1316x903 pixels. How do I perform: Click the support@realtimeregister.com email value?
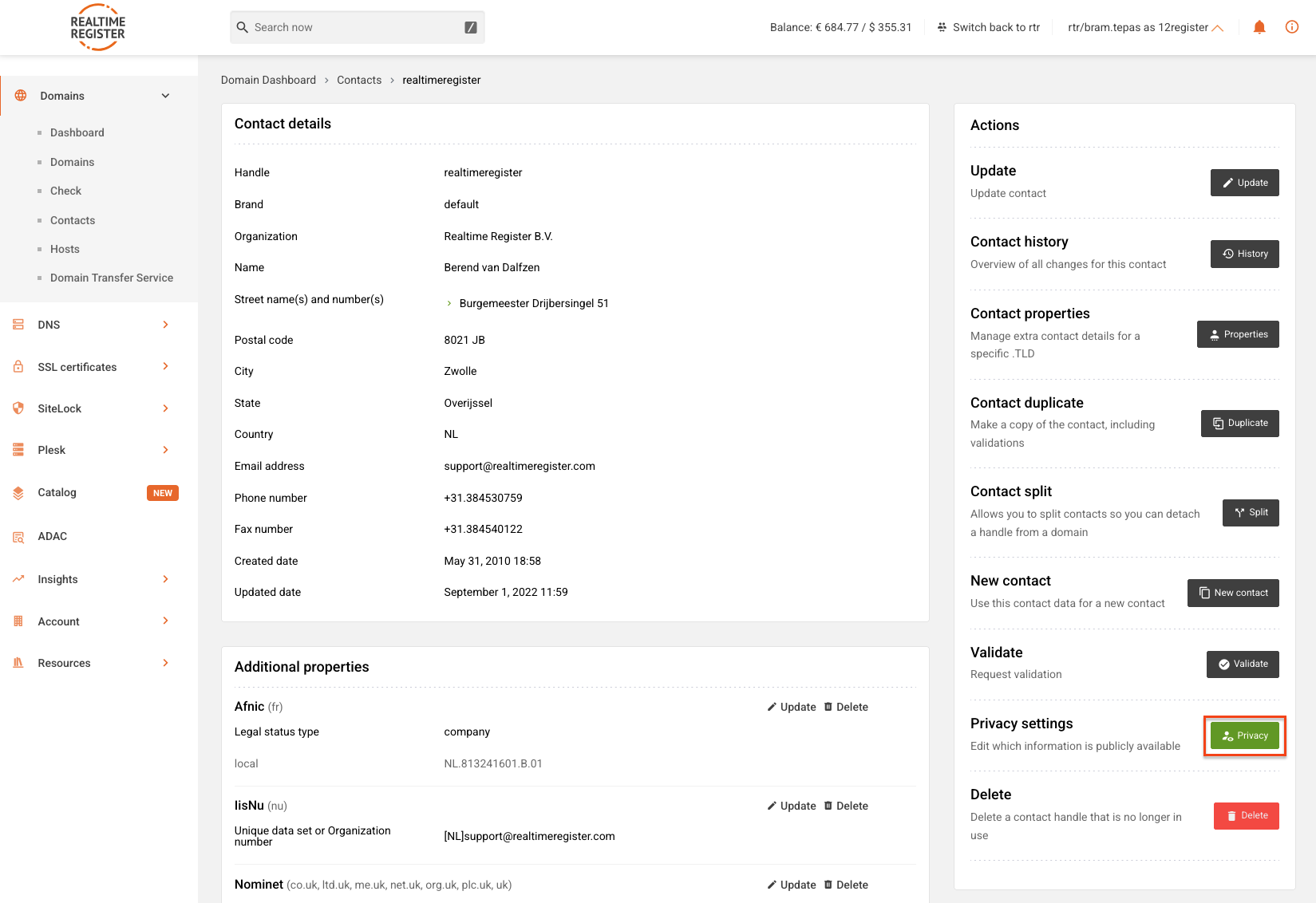520,466
